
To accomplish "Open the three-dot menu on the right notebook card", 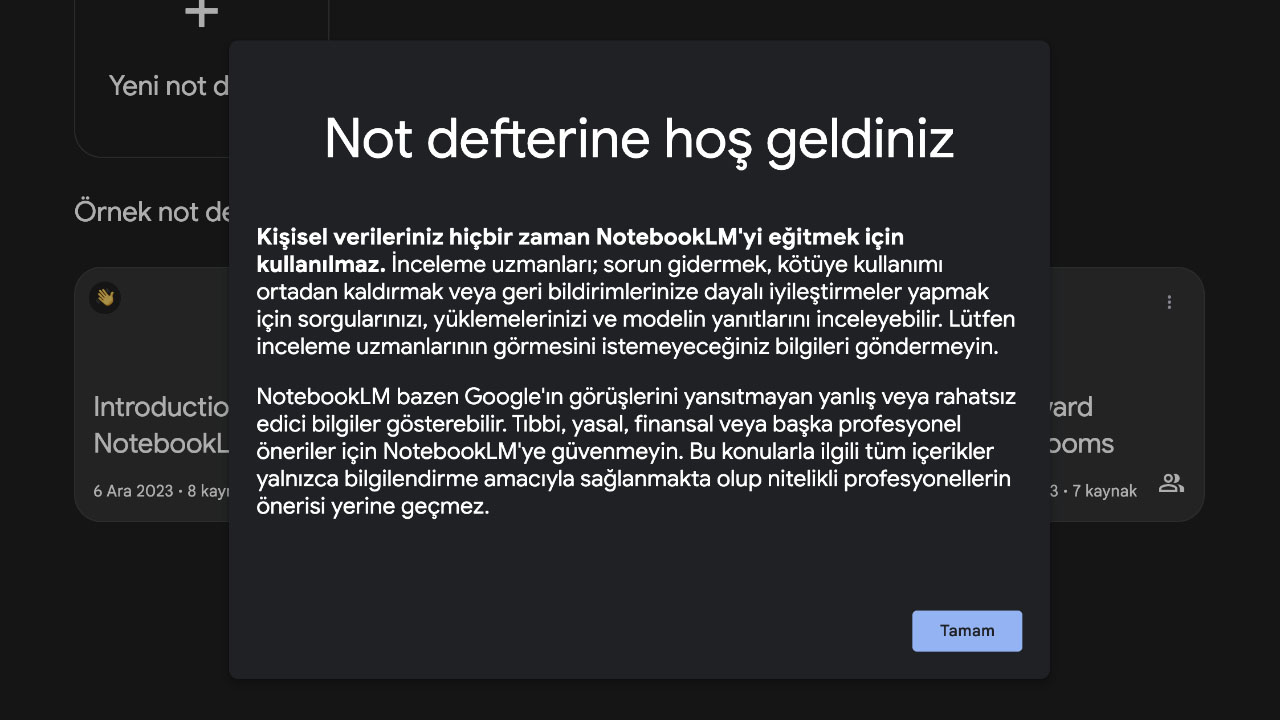I will (x=1169, y=302).
